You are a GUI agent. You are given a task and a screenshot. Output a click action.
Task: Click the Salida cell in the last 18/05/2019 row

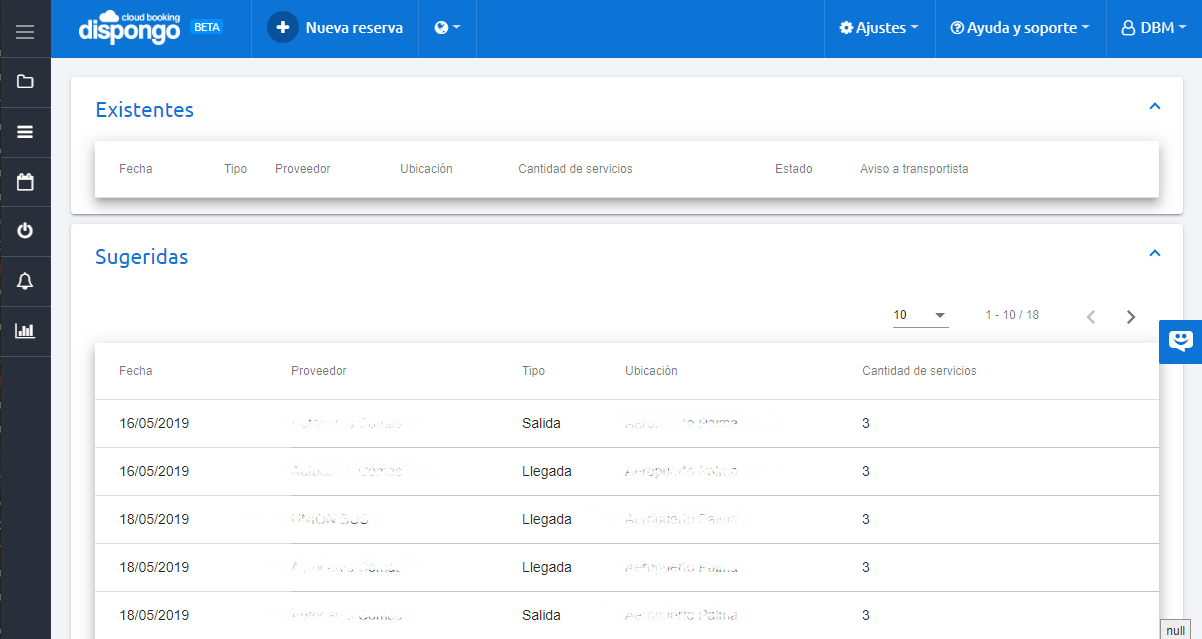[541, 615]
